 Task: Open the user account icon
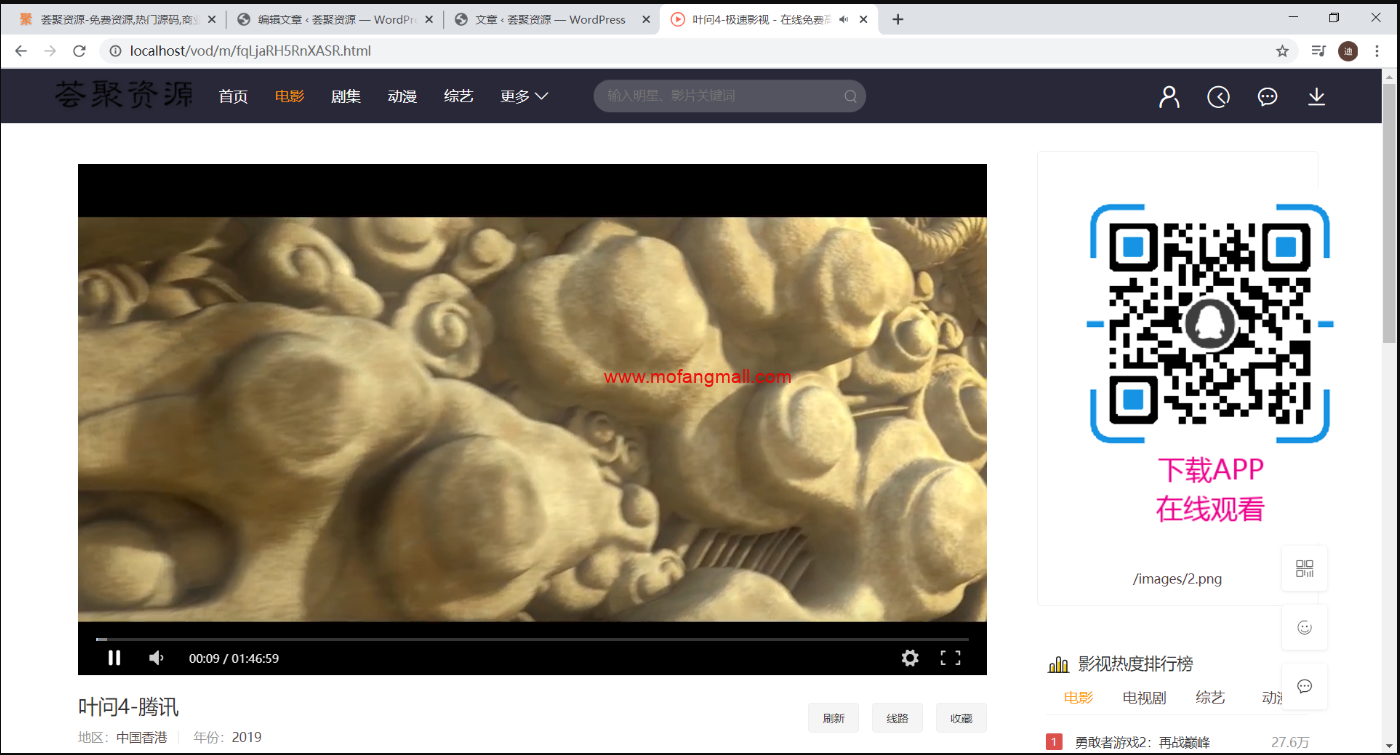click(1169, 96)
